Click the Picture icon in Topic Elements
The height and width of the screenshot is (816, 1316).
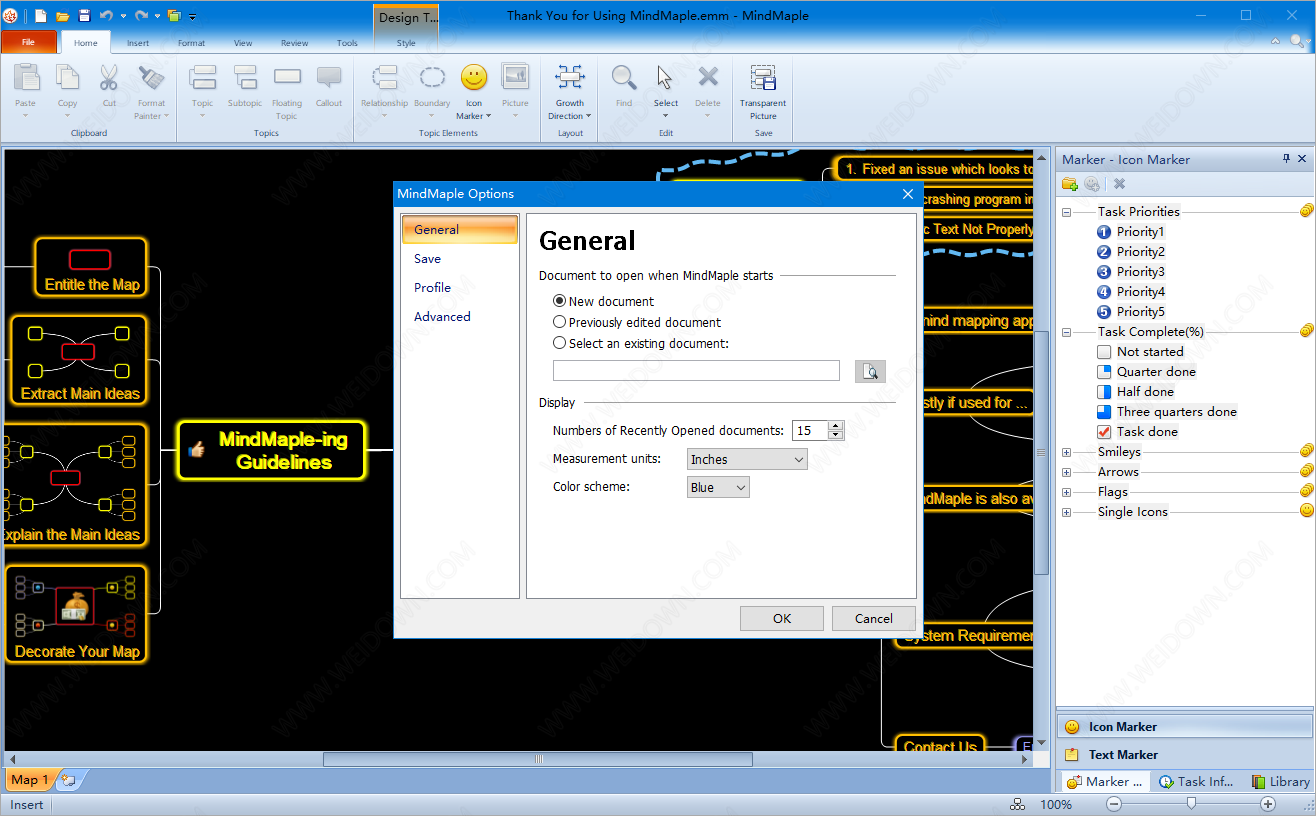(515, 78)
